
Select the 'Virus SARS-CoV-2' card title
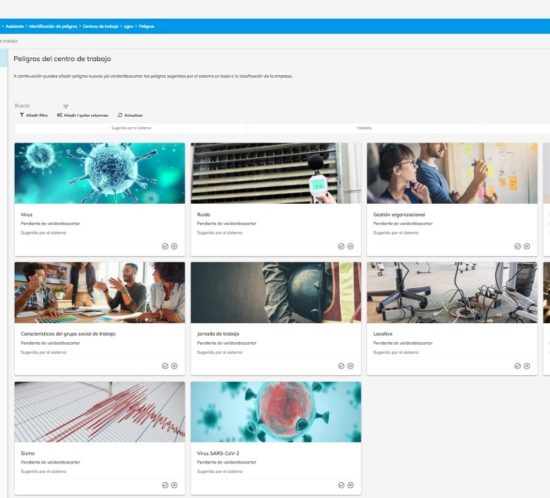[218, 453]
